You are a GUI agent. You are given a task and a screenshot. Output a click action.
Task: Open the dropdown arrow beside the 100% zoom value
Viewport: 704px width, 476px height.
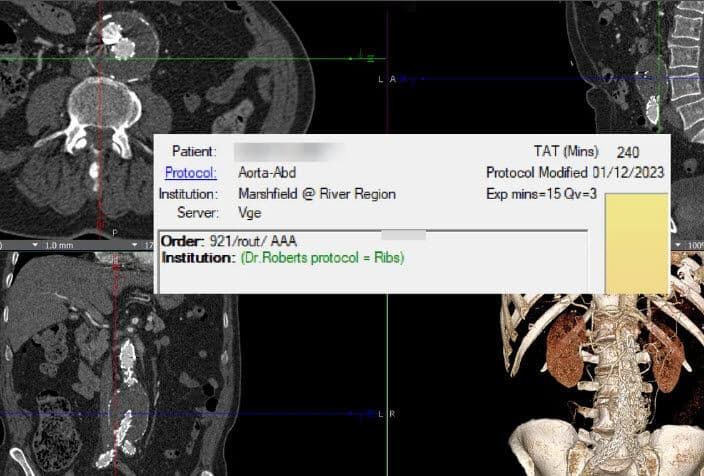click(x=678, y=245)
